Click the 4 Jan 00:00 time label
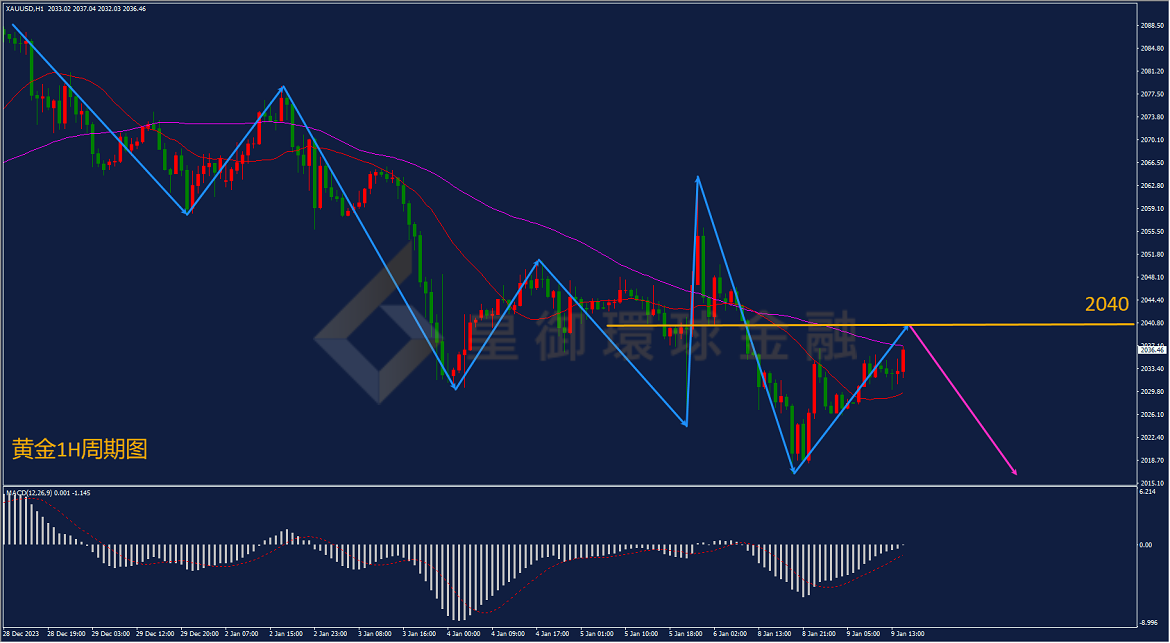The width and height of the screenshot is (1170, 643). pos(463,633)
